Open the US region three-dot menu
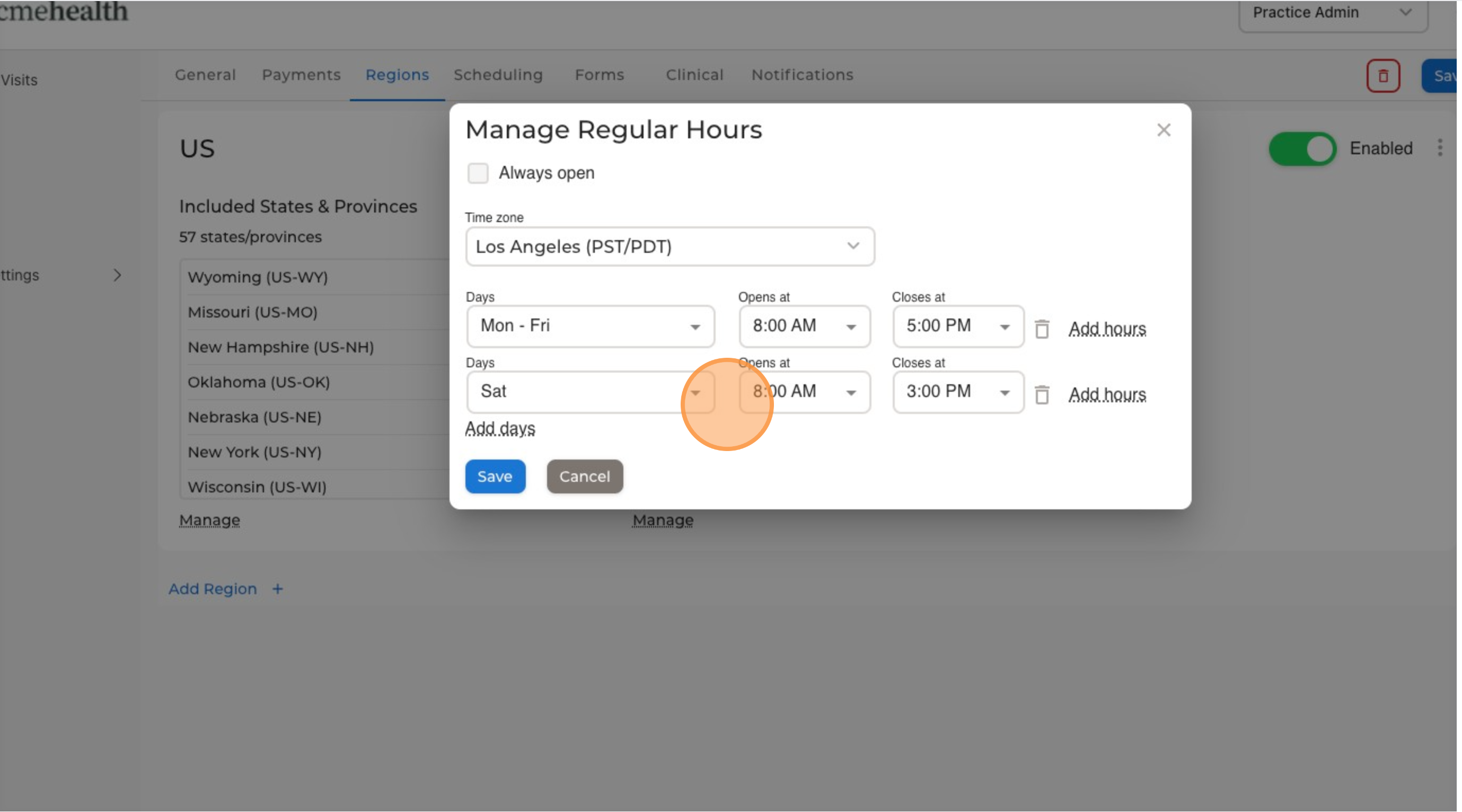 (1440, 148)
